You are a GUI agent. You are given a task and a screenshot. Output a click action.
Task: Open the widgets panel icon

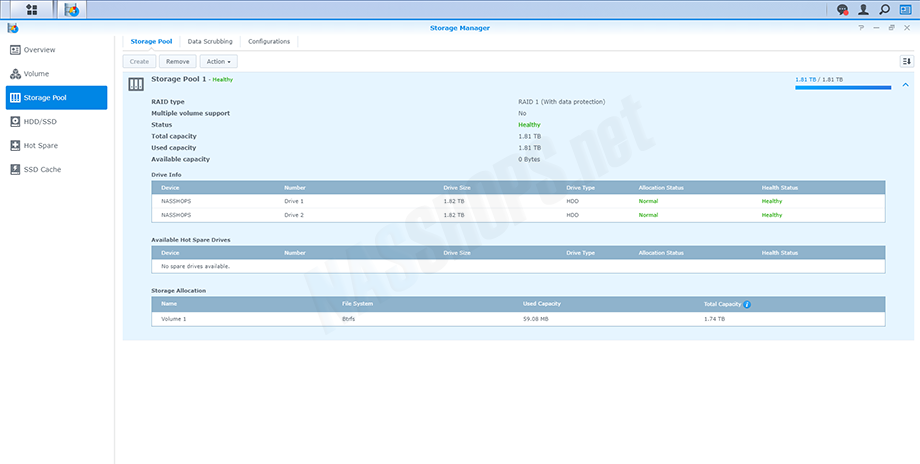tap(905, 9)
